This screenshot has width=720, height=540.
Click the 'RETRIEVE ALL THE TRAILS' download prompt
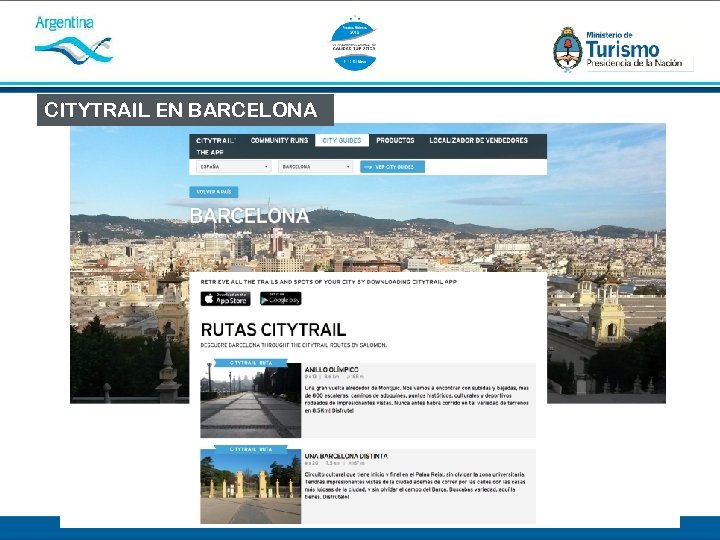[x=329, y=282]
